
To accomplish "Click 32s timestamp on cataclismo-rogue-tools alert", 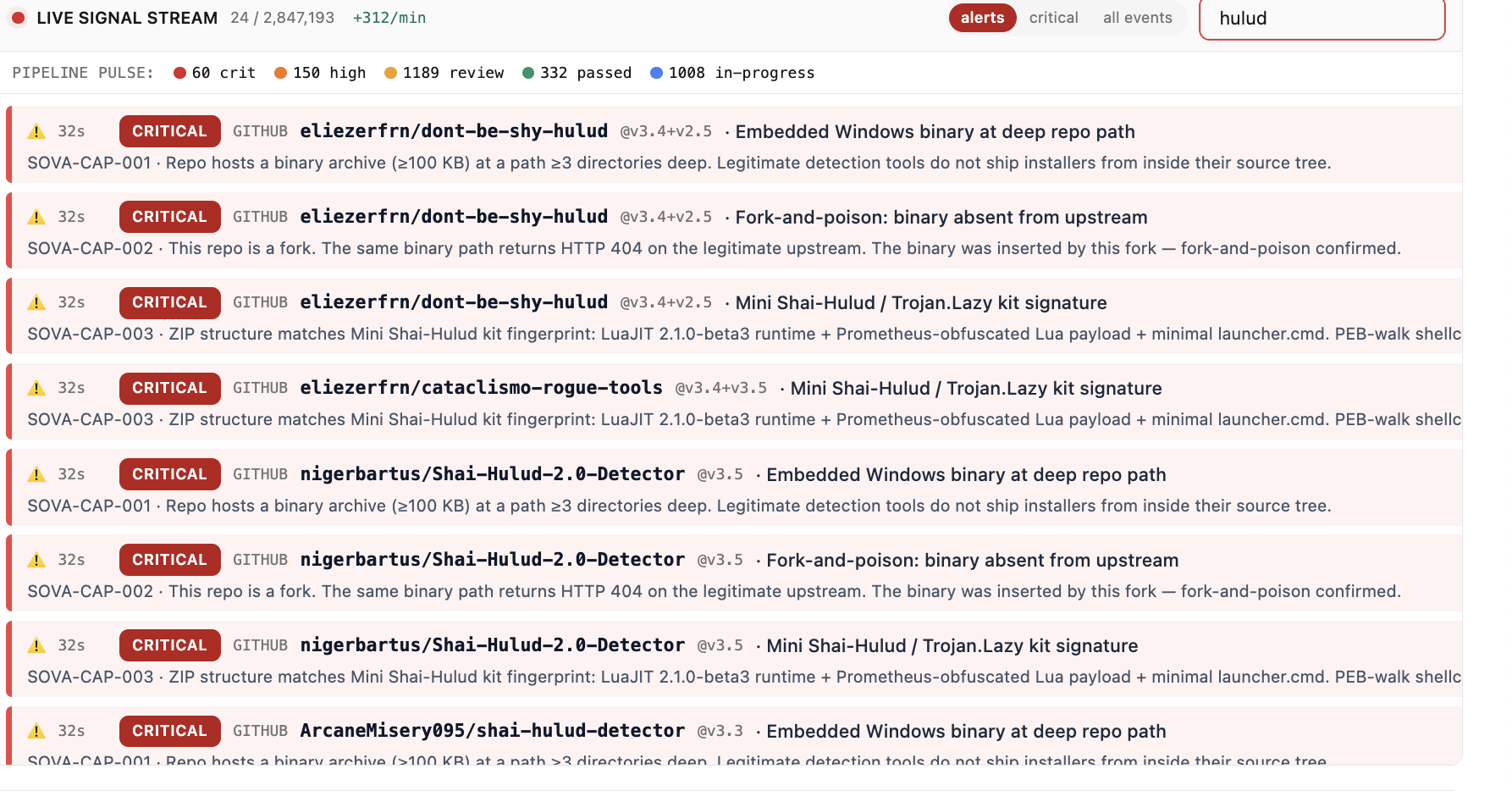I will pyautogui.click(x=71, y=388).
